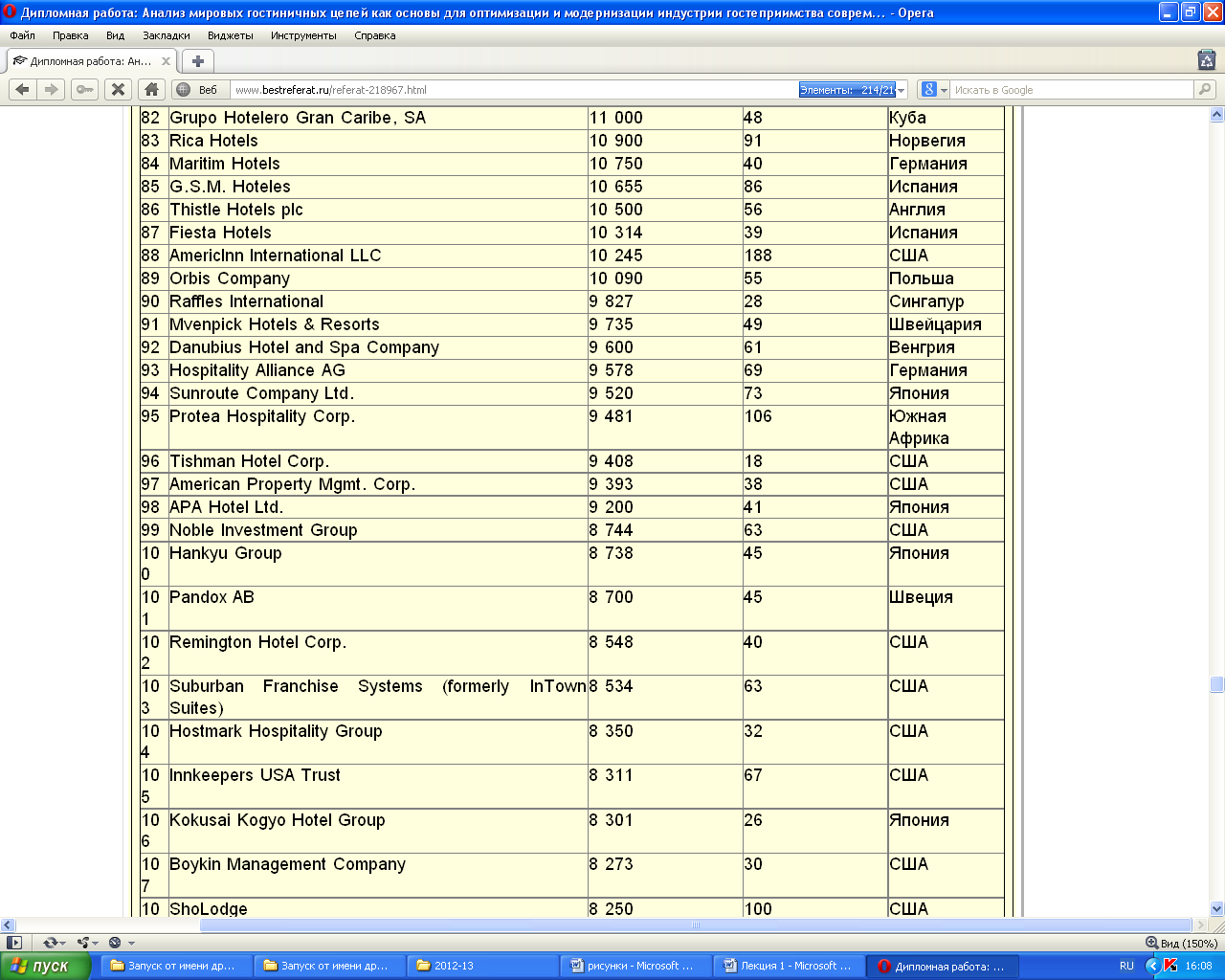Click the vertical scrollbar up arrow
Viewport: 1225px width, 980px height.
(1216, 115)
